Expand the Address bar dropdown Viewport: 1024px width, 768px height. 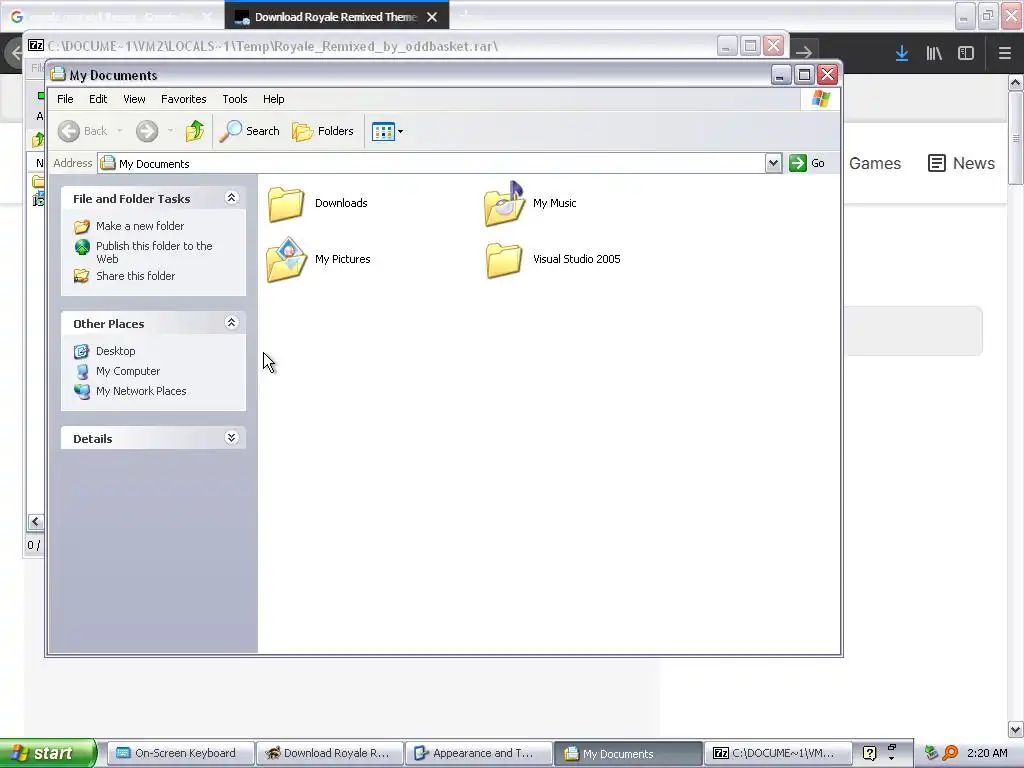point(773,163)
